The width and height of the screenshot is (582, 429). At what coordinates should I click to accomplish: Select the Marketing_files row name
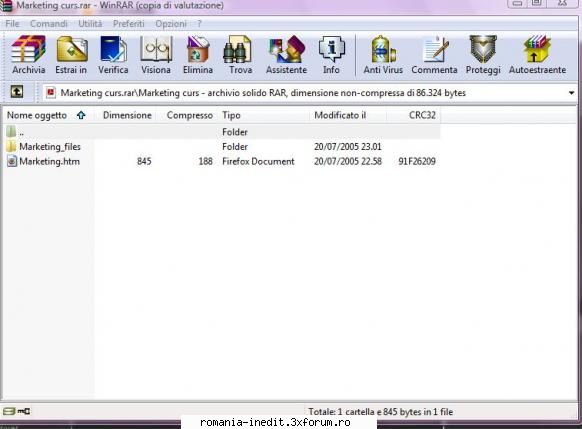pos(50,147)
